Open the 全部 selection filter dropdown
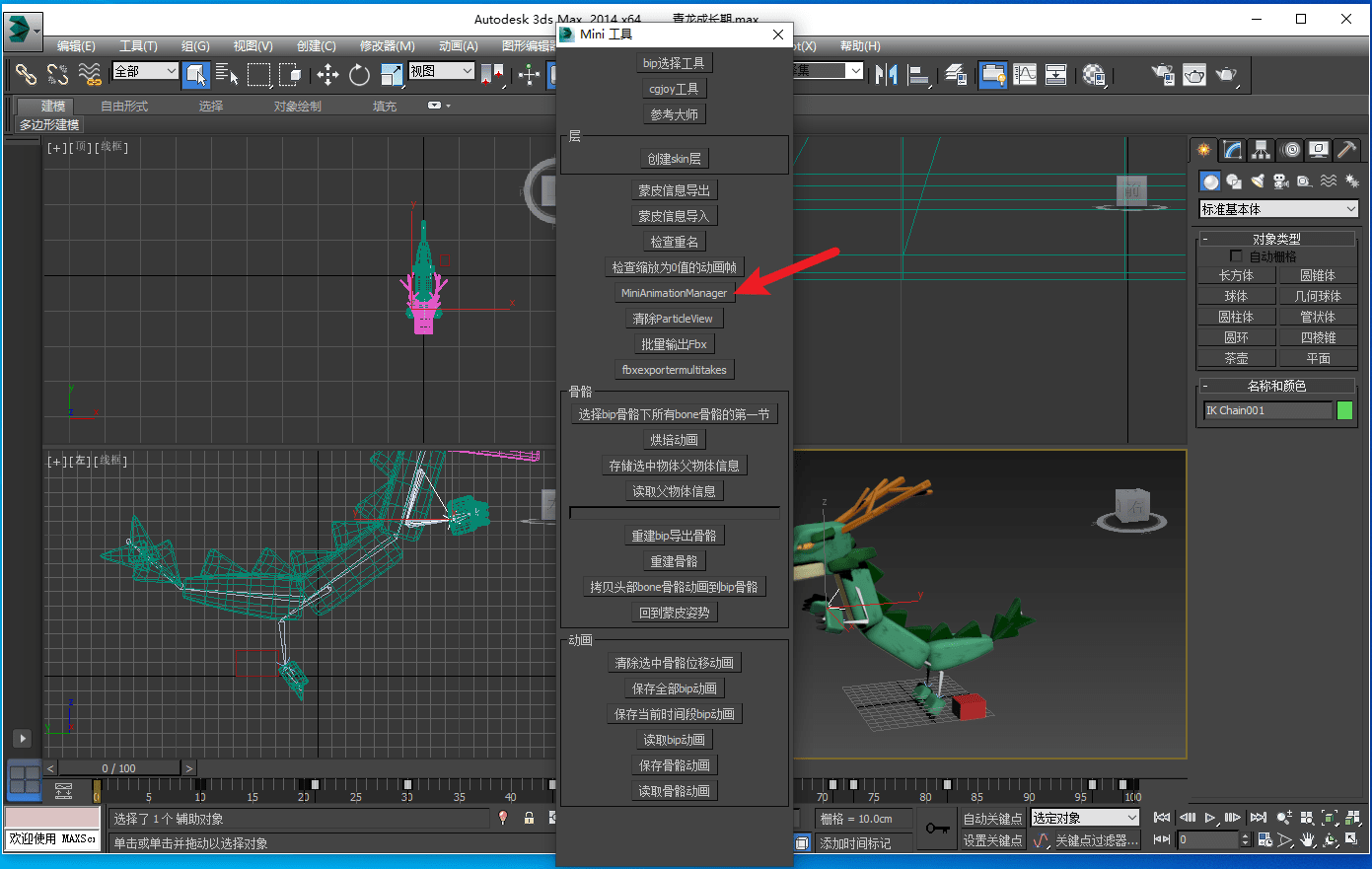 tap(146, 71)
